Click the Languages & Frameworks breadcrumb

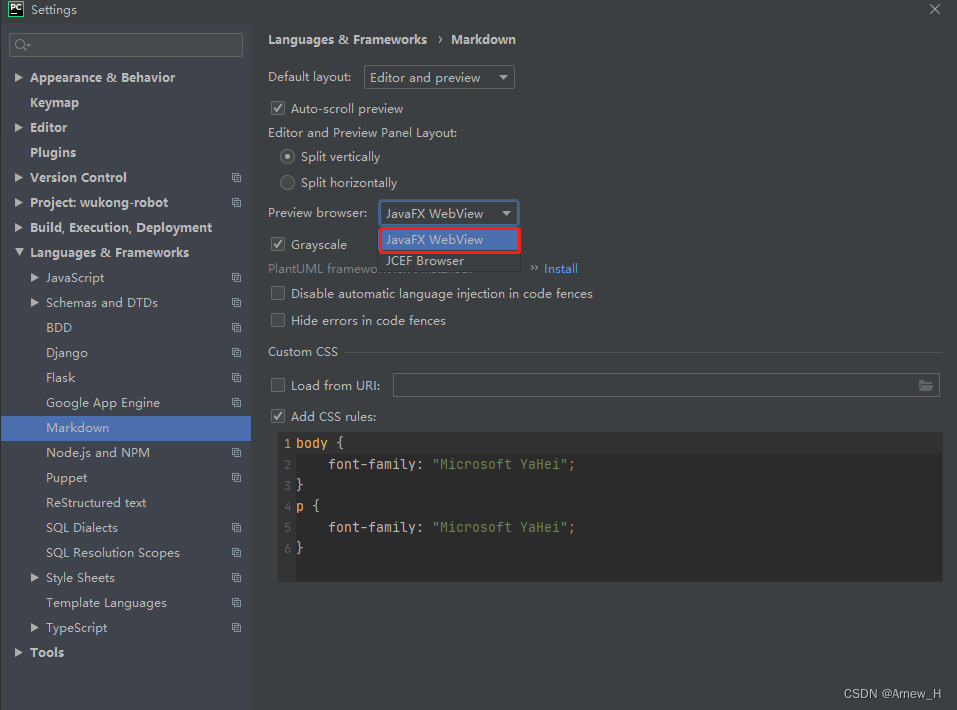click(347, 39)
